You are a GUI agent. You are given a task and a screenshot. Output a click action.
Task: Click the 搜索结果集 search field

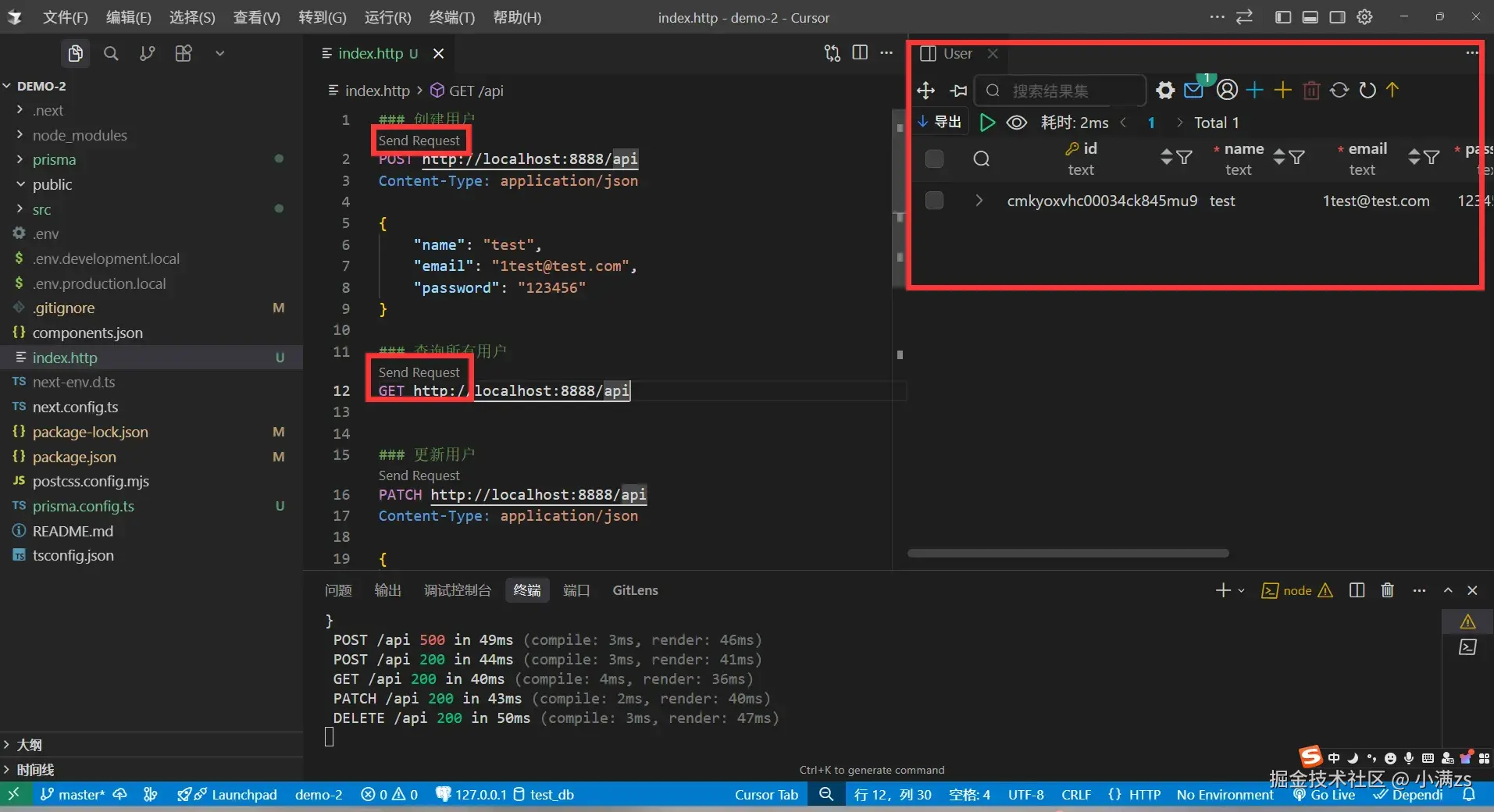(1061, 91)
